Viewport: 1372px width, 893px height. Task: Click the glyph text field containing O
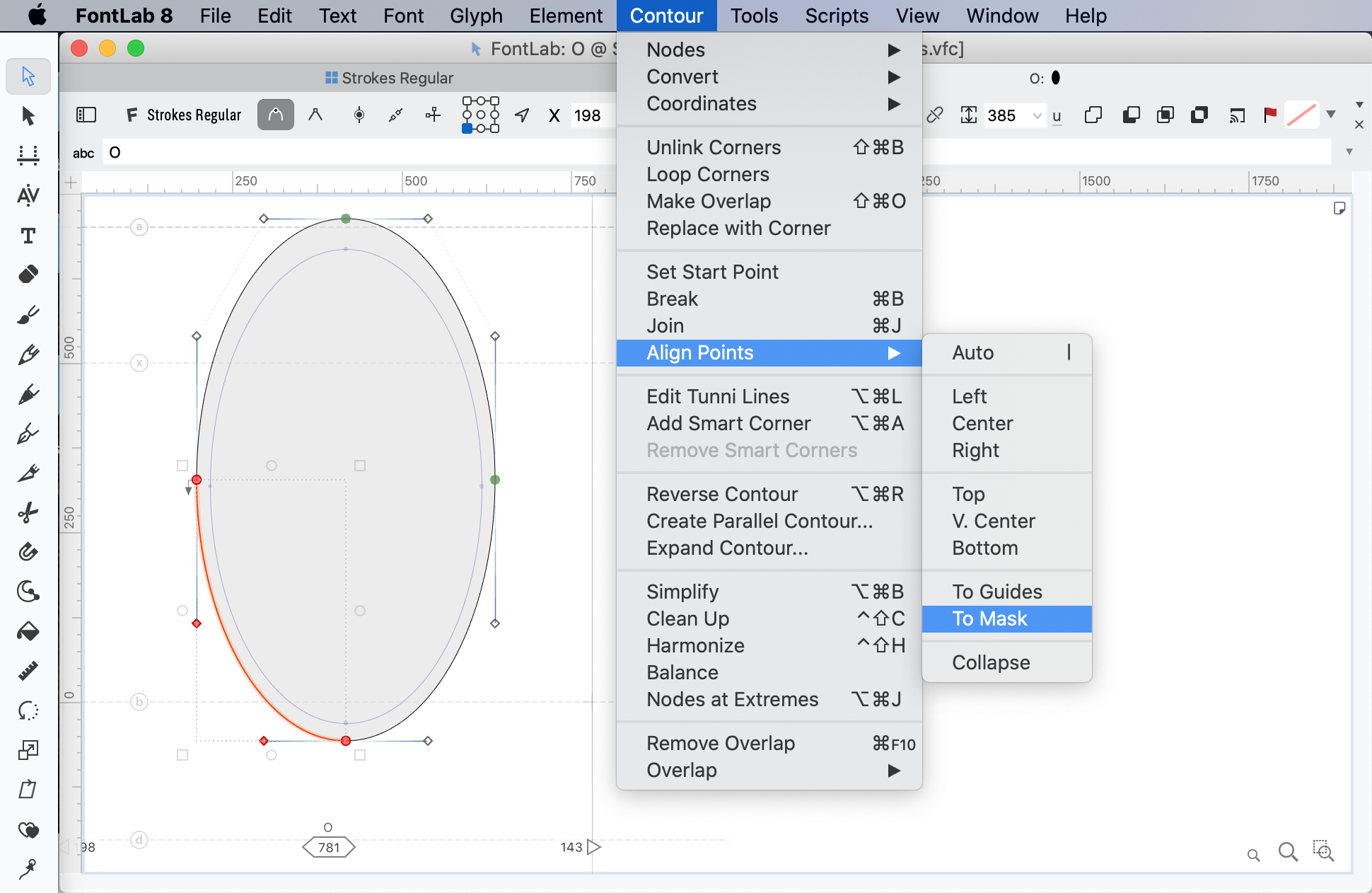click(361, 152)
